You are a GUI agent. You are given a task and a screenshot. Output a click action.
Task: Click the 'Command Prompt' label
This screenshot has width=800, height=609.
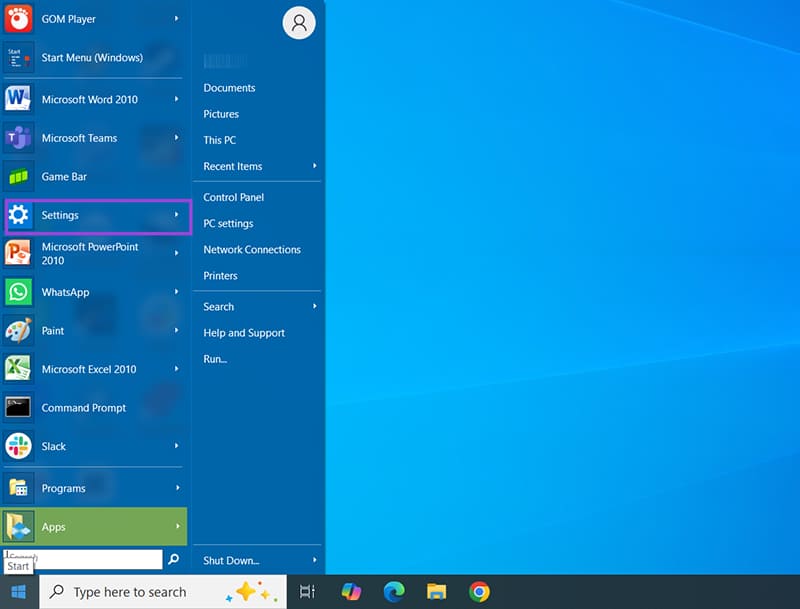tap(84, 408)
